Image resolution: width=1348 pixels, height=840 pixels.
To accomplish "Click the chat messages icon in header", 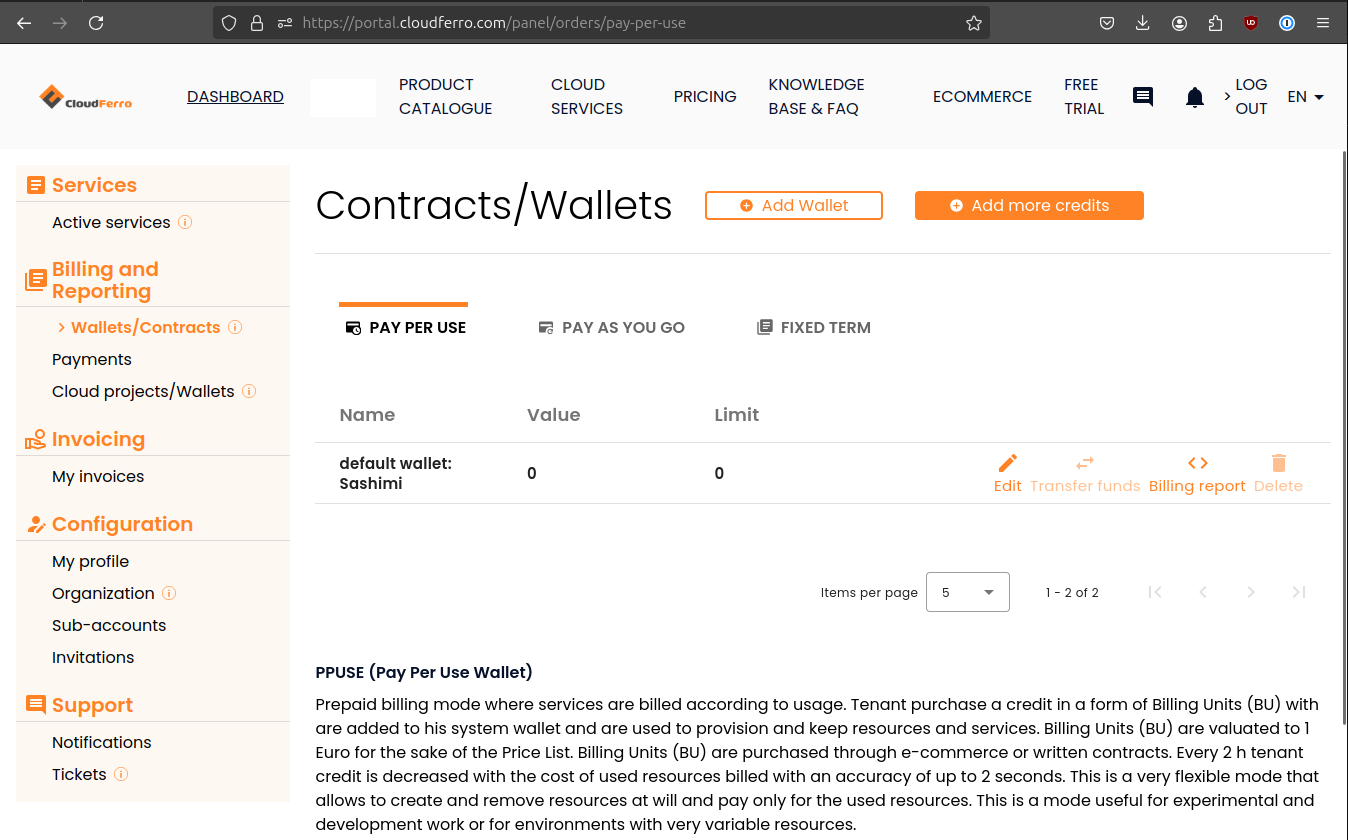I will [1143, 97].
